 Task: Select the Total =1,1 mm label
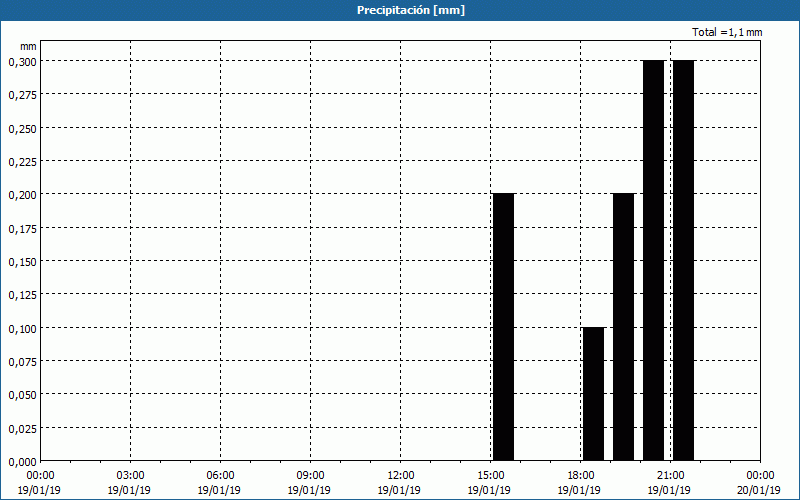pyautogui.click(x=727, y=32)
